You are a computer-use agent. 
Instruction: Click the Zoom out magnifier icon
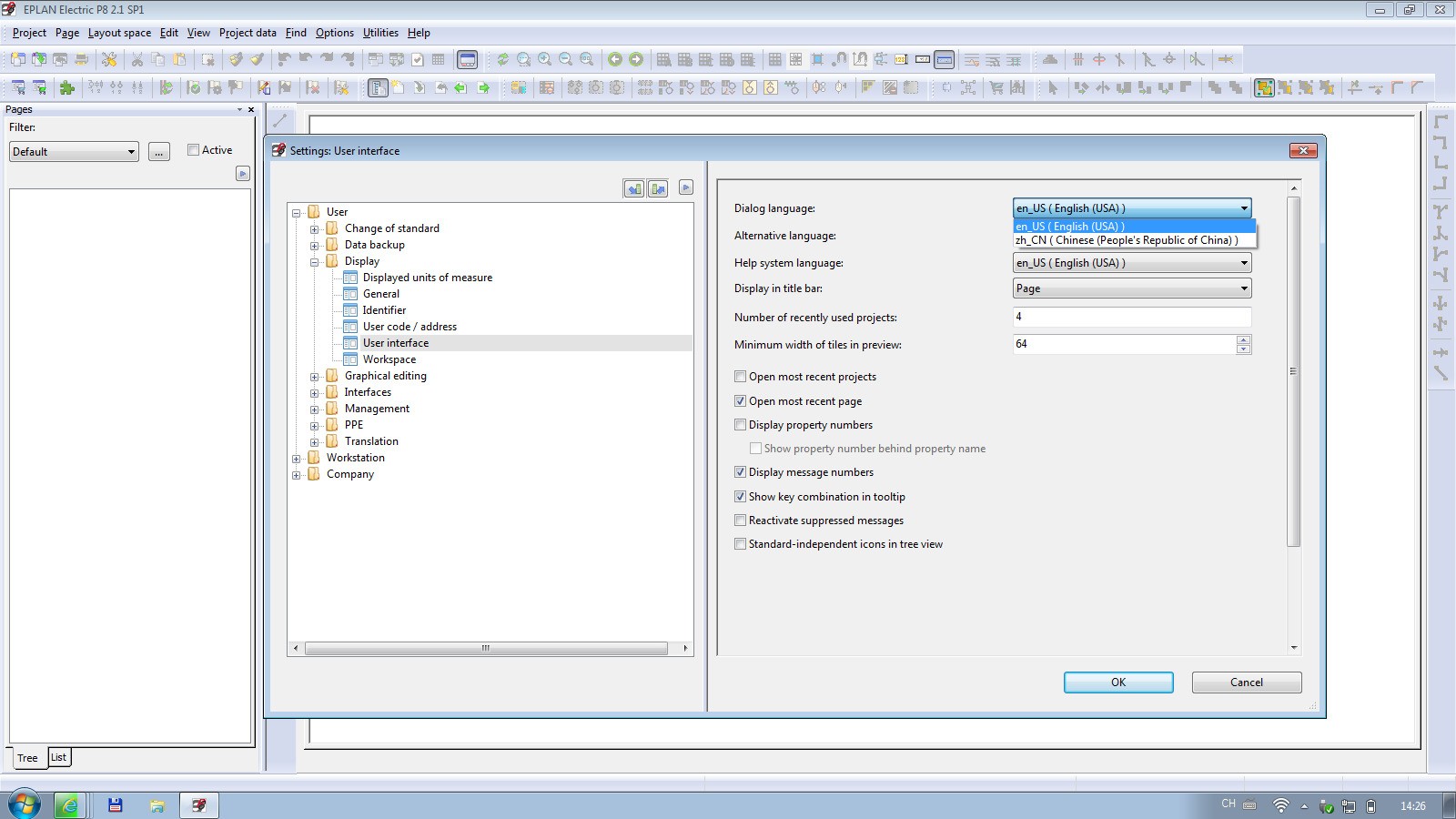566,60
